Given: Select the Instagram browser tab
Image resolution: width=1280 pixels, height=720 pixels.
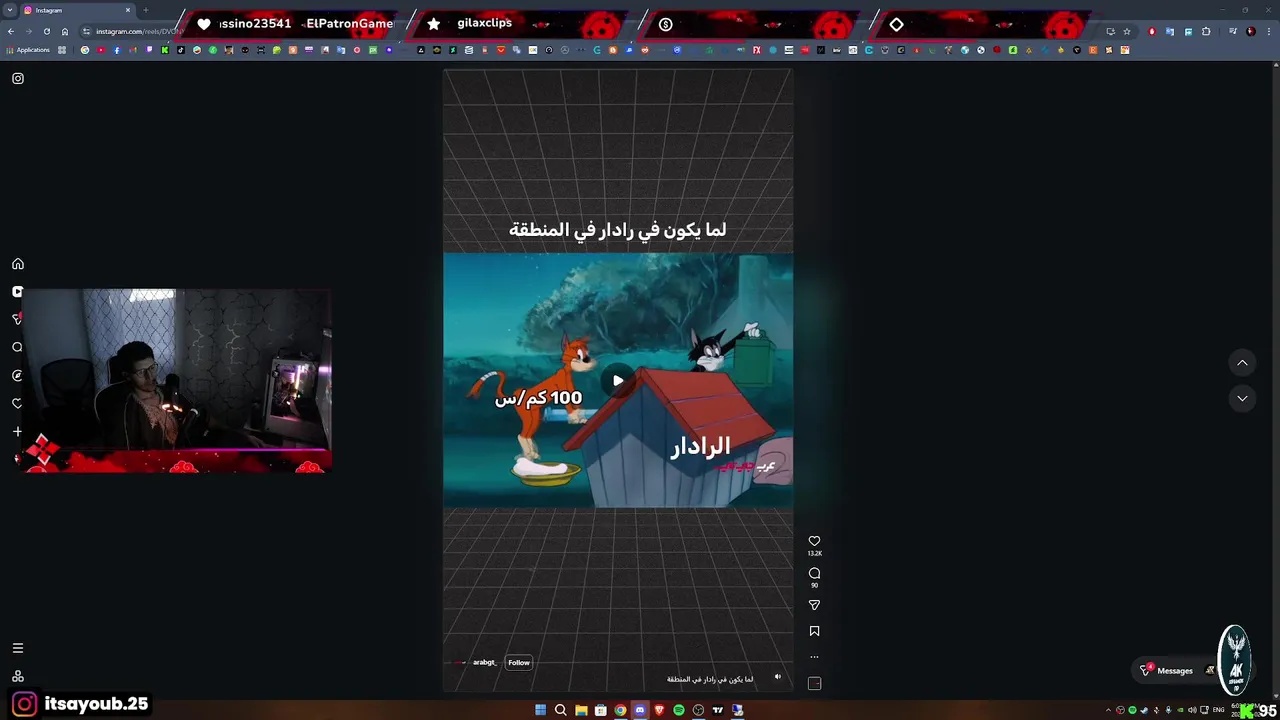Looking at the screenshot, I should click(78, 10).
